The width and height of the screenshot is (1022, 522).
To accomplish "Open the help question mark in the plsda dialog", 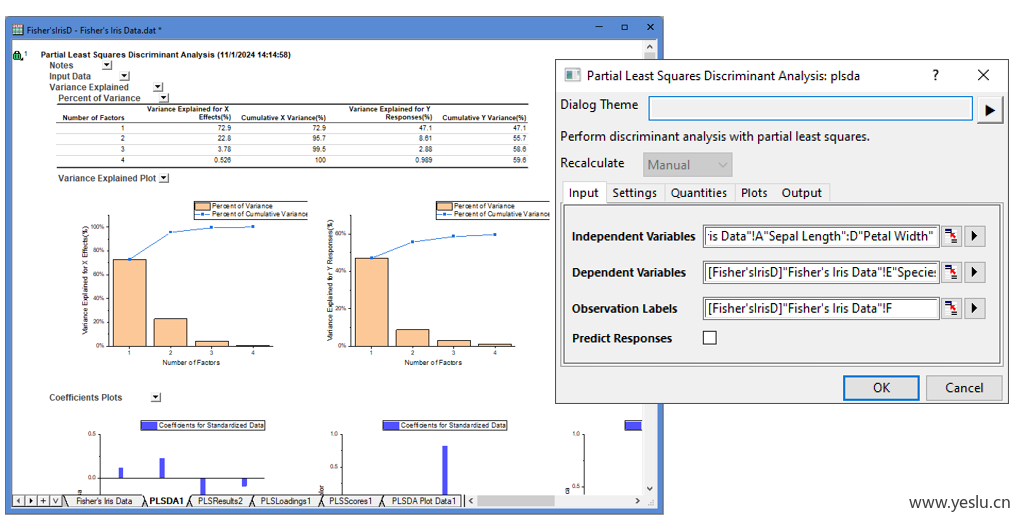I will [935, 75].
